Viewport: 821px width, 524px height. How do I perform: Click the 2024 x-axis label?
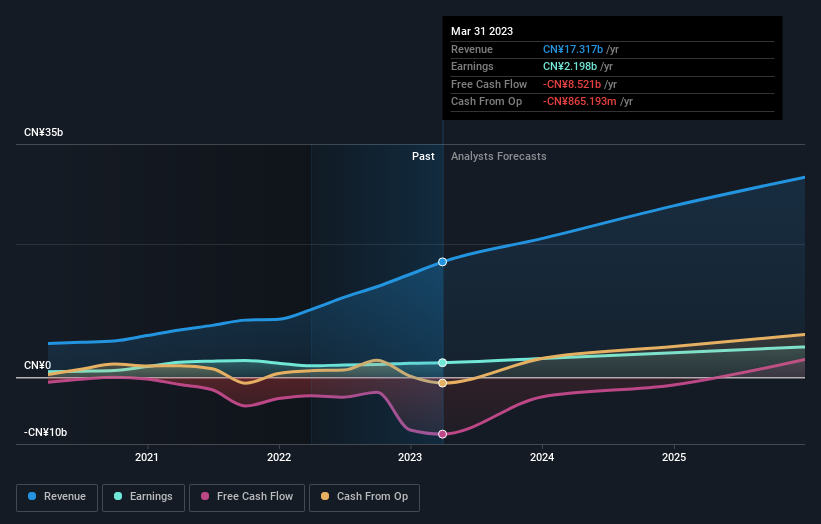click(x=542, y=457)
